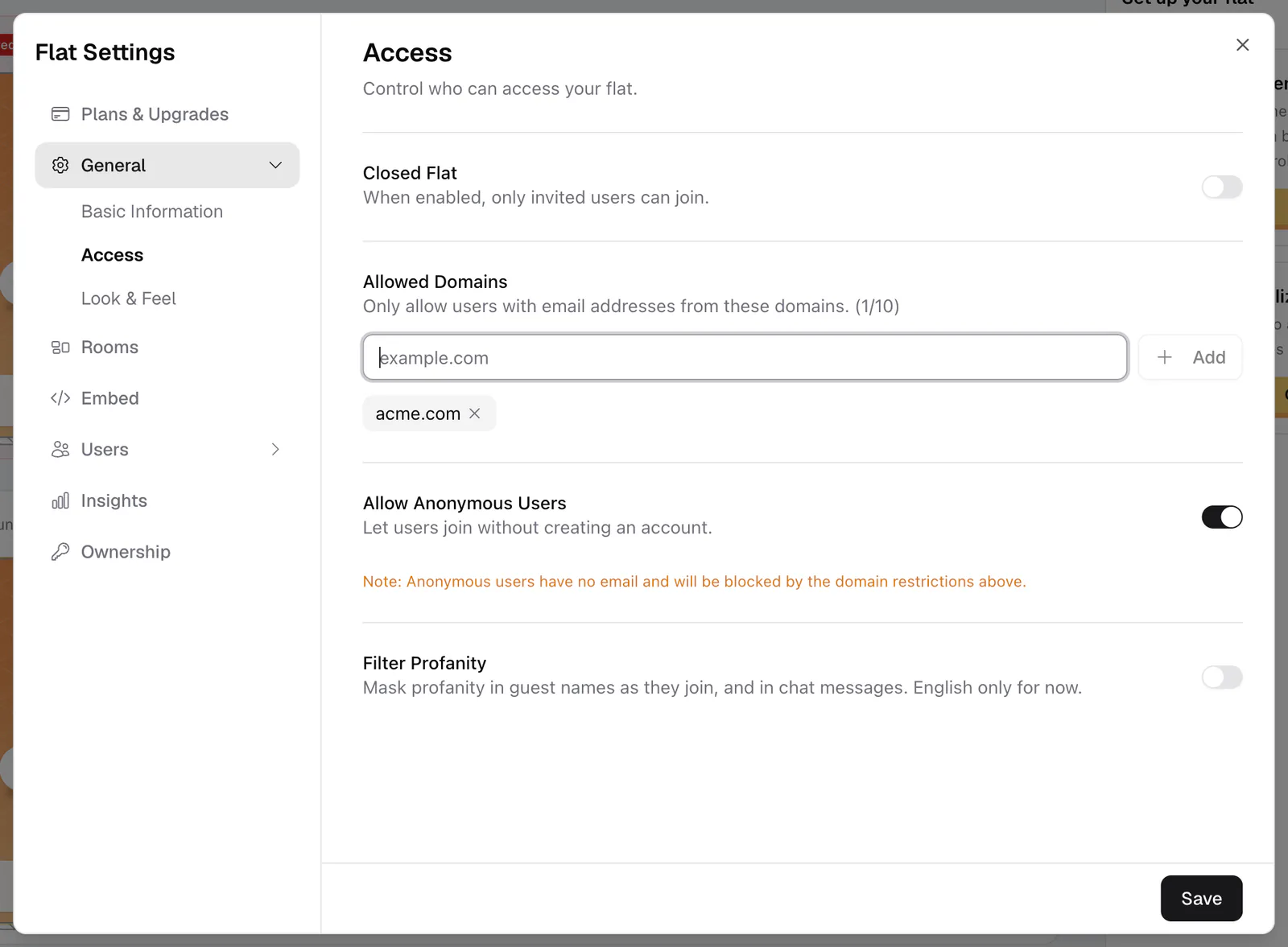Click the Flat Settings title
1288x947 pixels.
point(105,52)
